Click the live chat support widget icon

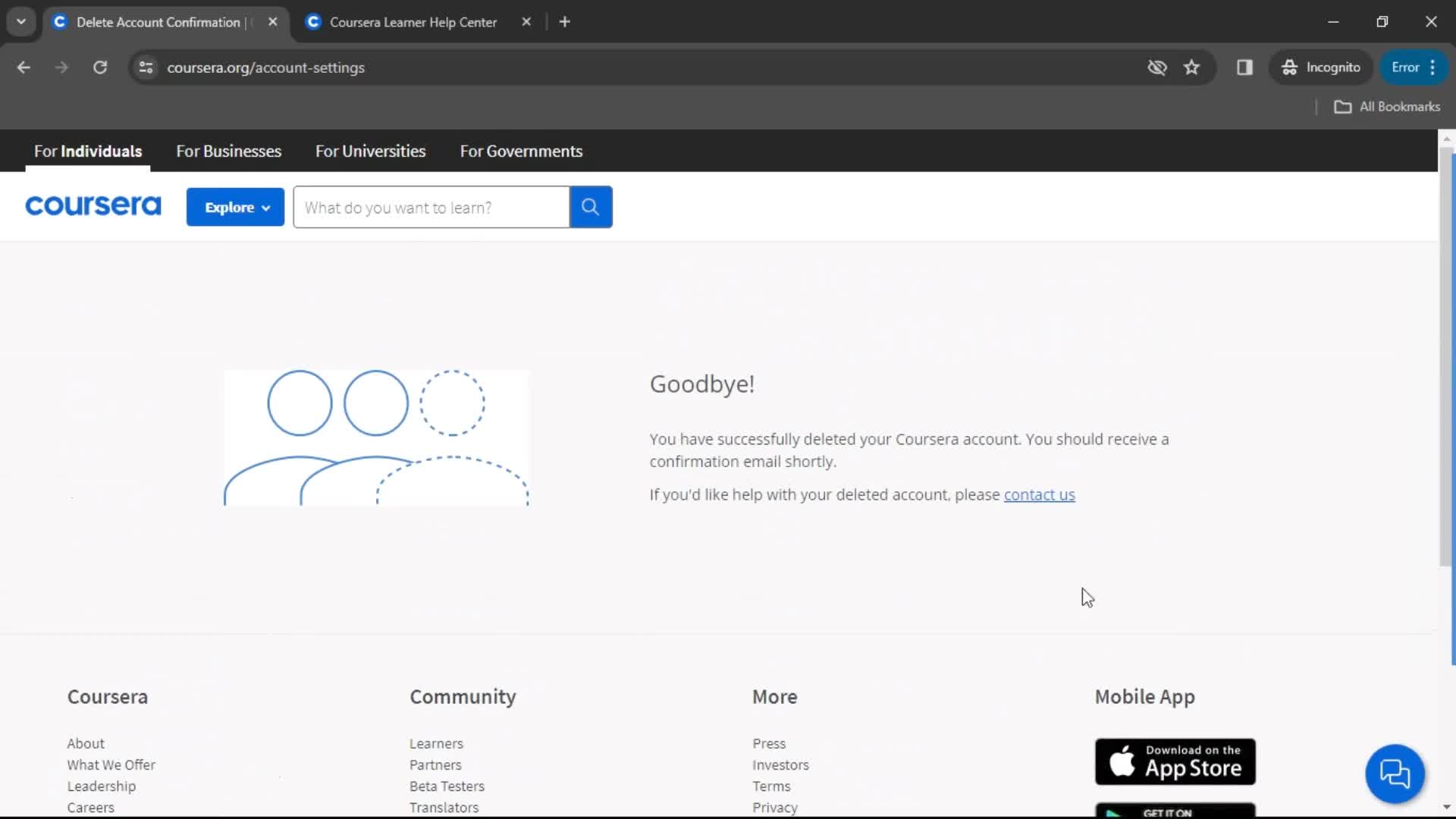click(1396, 773)
